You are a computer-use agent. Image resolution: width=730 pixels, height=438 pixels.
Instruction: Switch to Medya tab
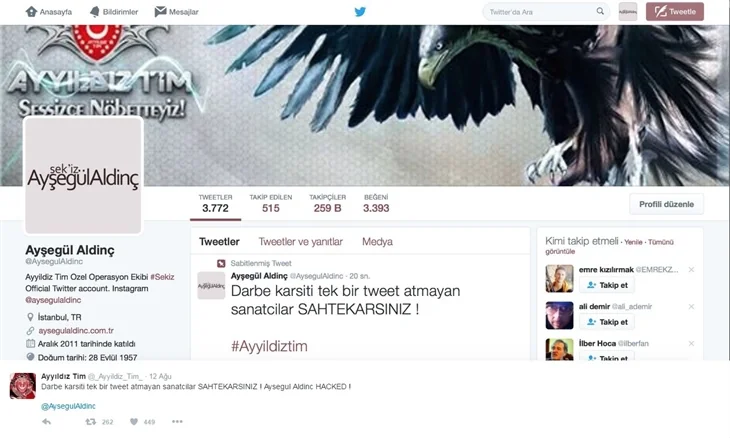[x=377, y=242]
